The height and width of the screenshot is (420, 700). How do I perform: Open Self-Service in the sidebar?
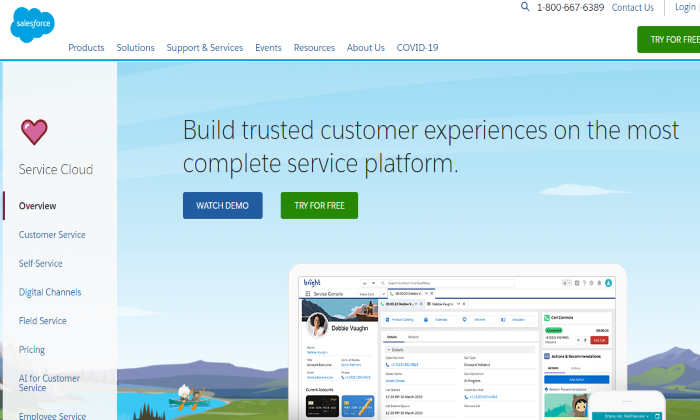40,263
